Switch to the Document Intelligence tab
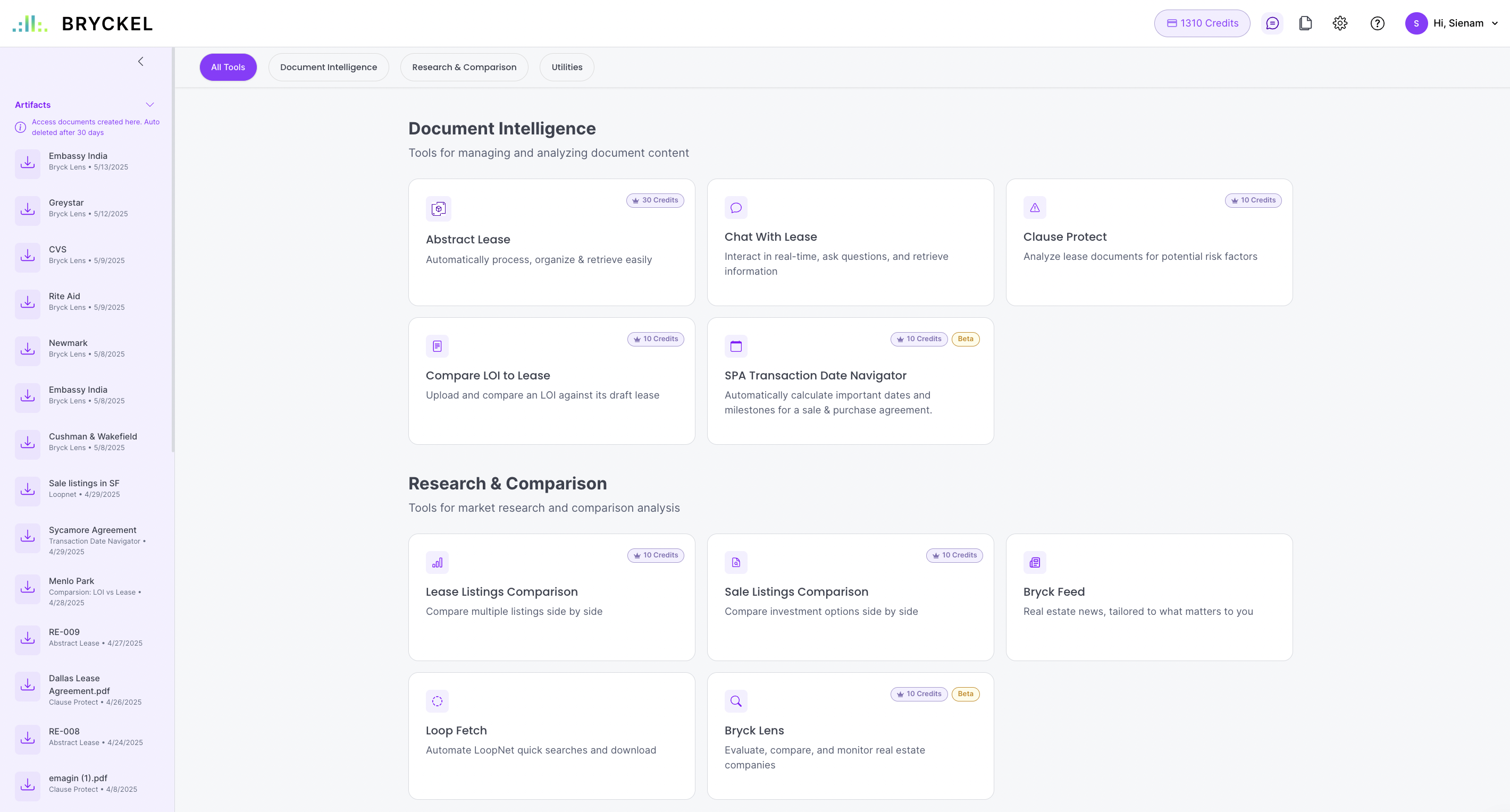The width and height of the screenshot is (1510, 812). 328,67
